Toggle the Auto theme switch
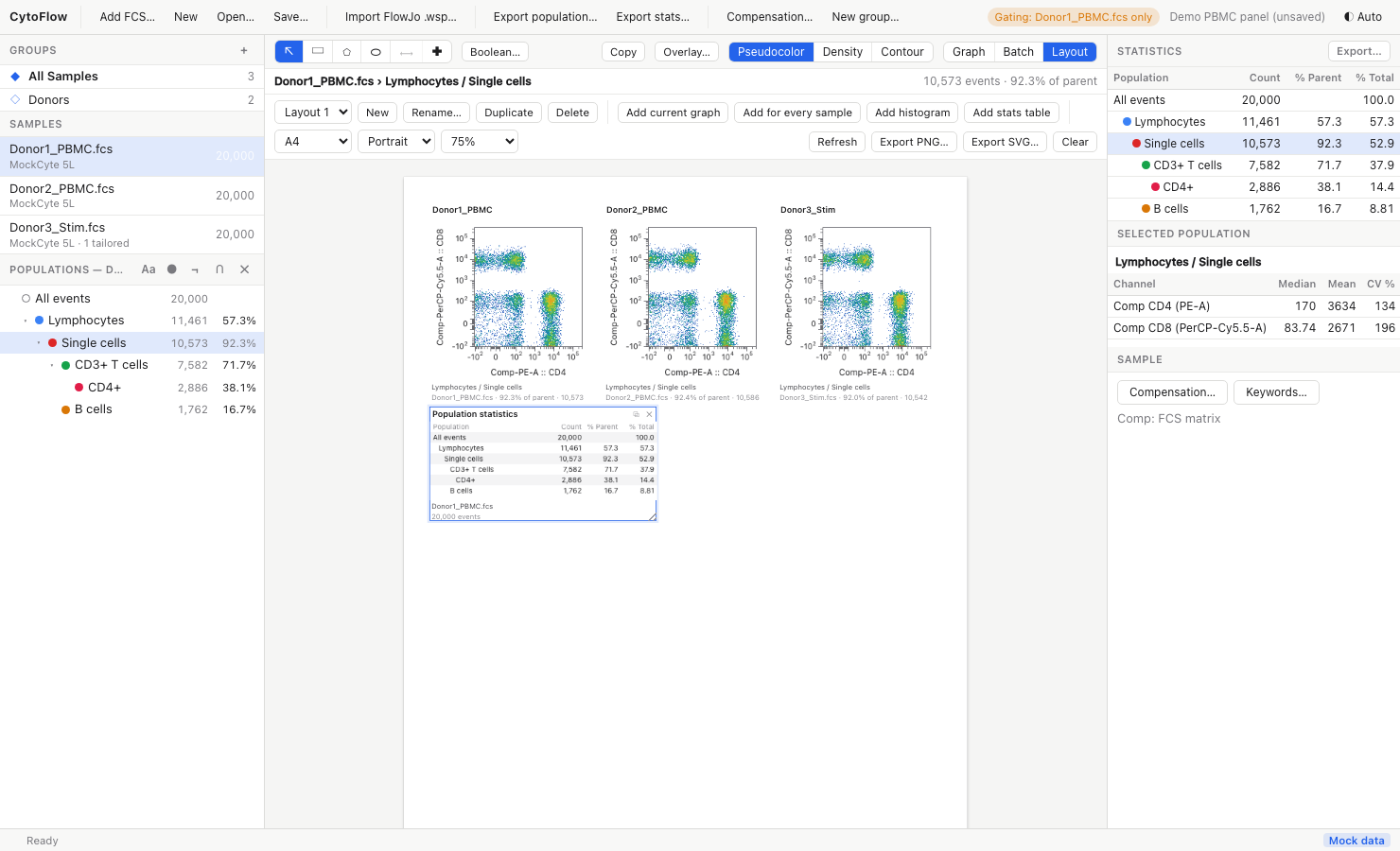This screenshot has width=1400, height=851. click(x=1363, y=17)
